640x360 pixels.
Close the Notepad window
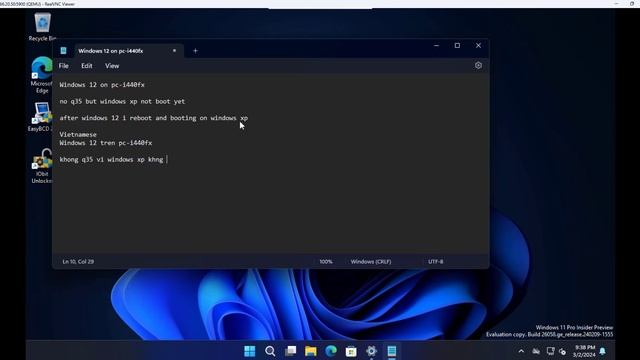[x=478, y=45]
